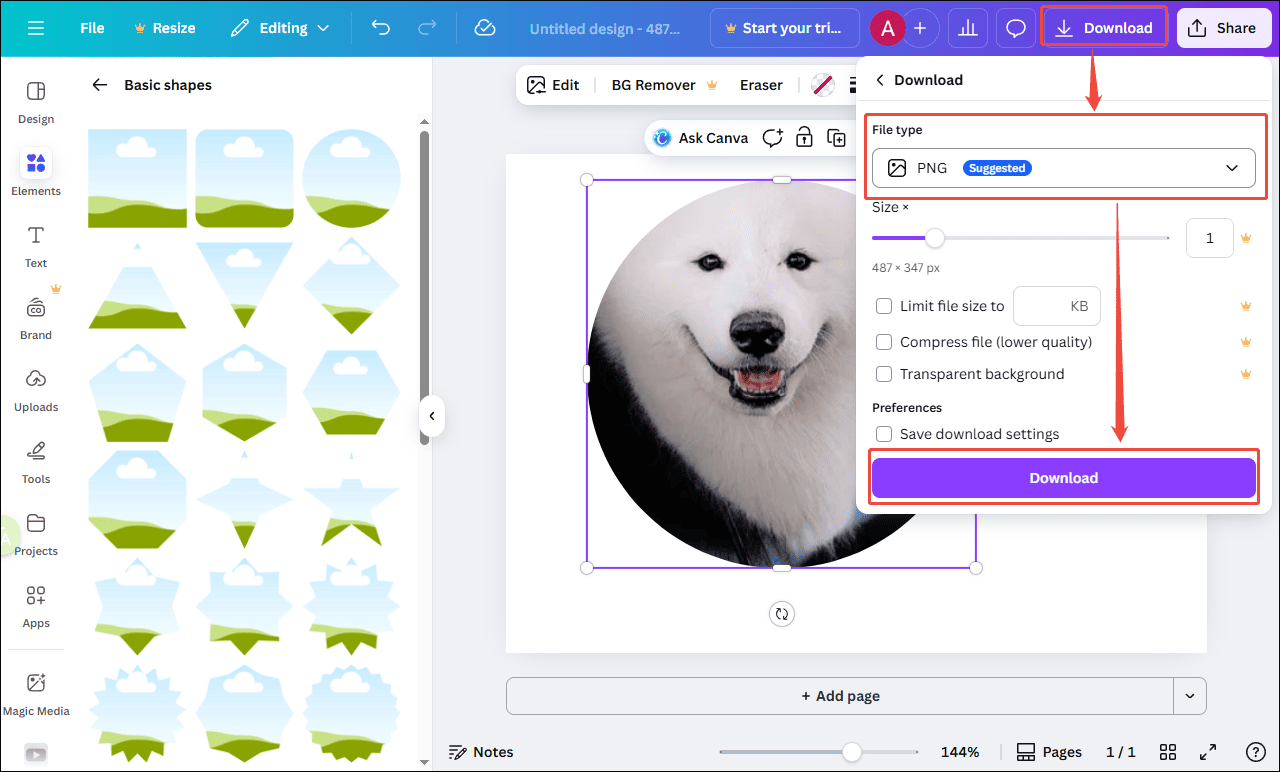1280x772 pixels.
Task: Select the BG Remover tool
Action: (653, 85)
